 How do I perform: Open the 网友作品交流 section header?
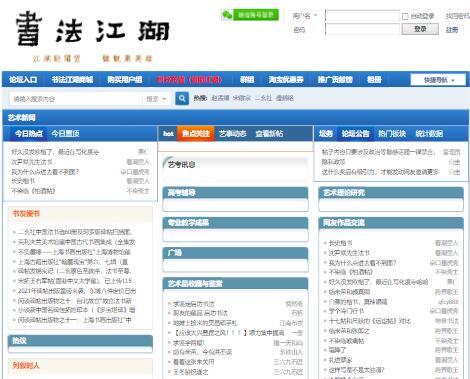click(x=344, y=223)
